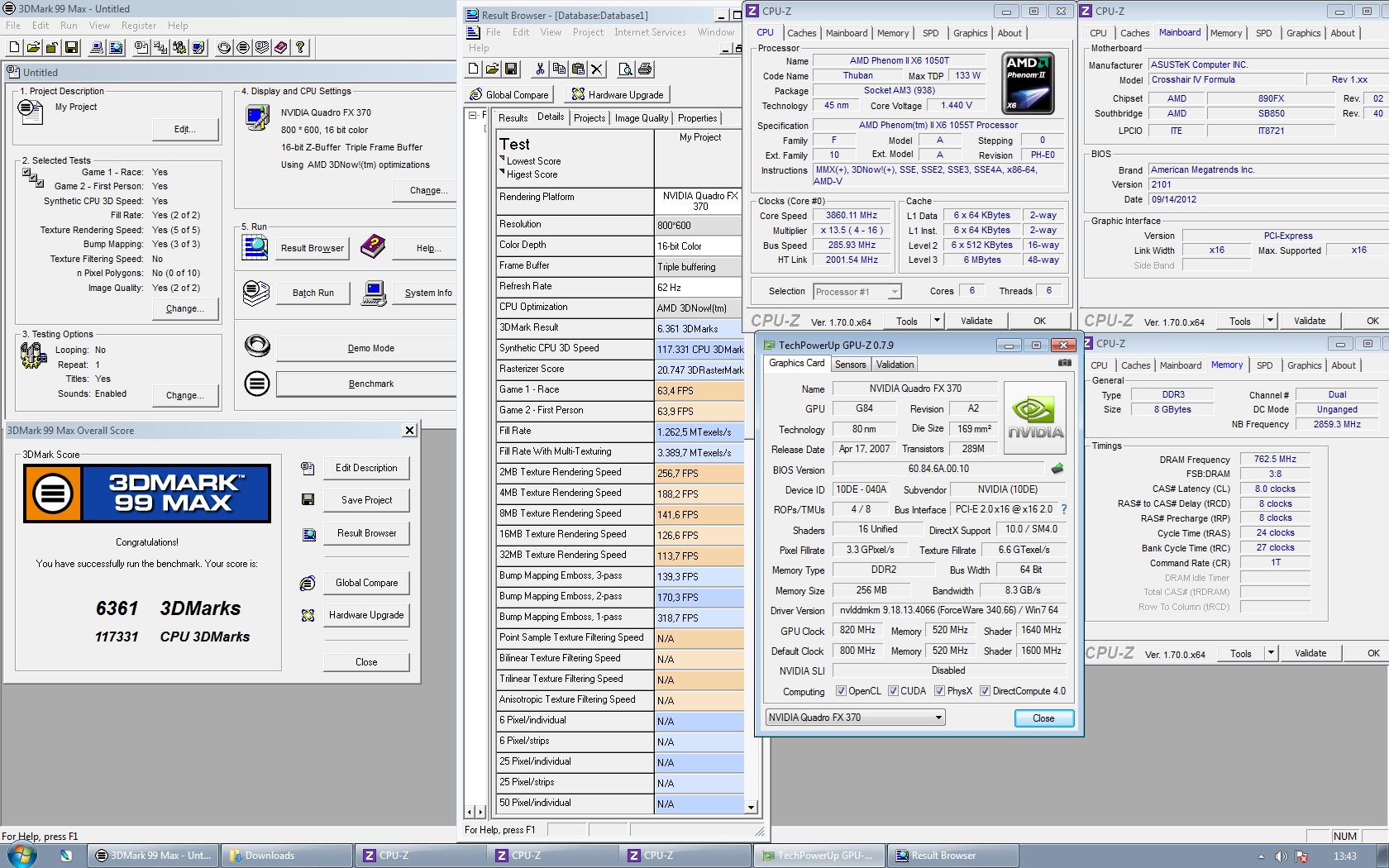Click Bus Interface question mark in GPU-Z
Screen dimensions: 1389x868
(1064, 509)
